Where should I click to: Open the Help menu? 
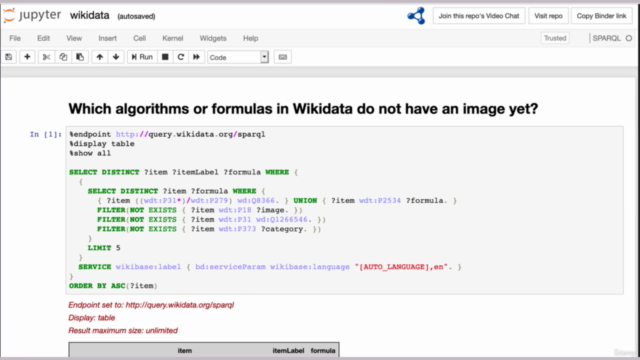[x=251, y=38]
